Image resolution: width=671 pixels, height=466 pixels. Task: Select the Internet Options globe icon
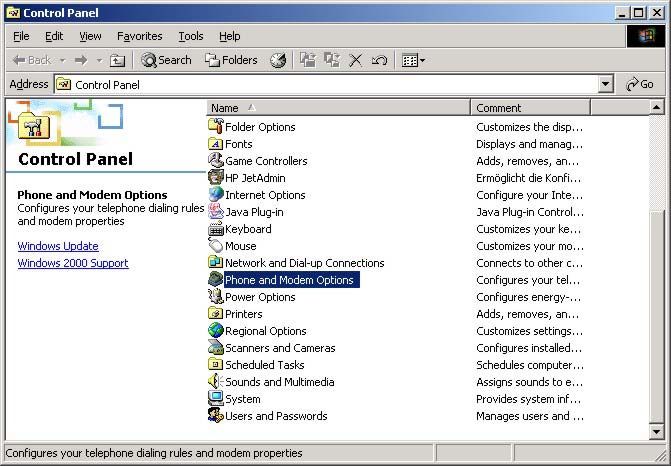pyautogui.click(x=216, y=195)
